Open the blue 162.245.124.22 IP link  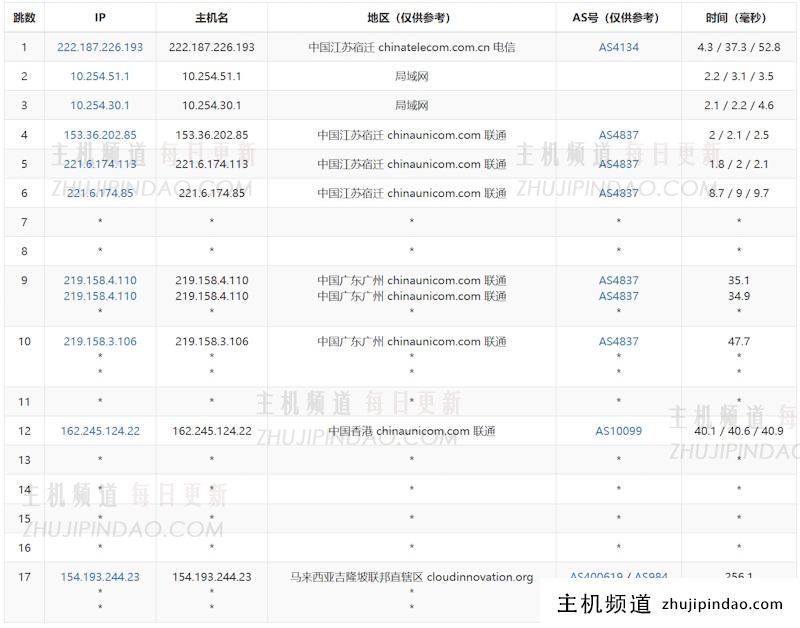[100, 431]
